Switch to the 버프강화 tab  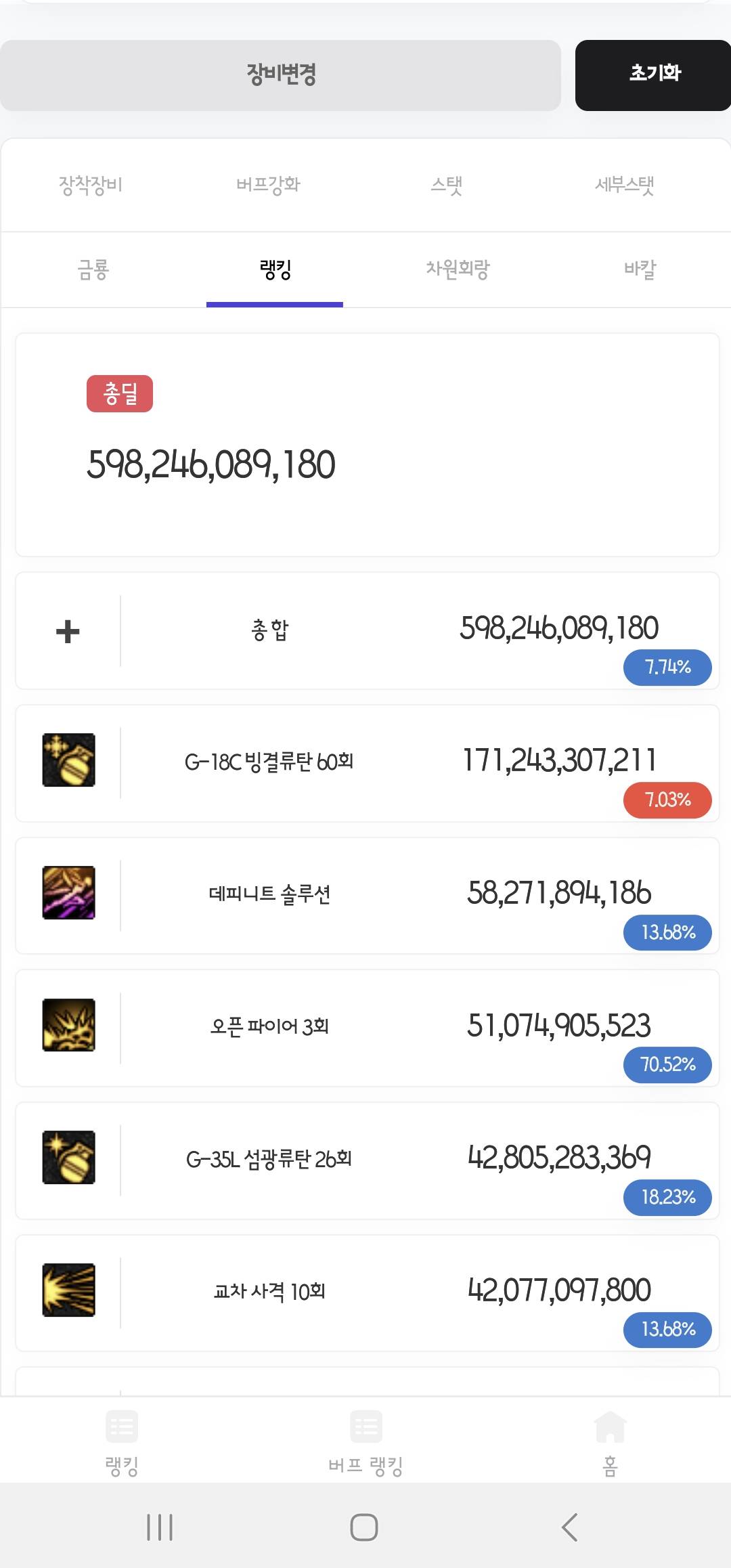coord(269,185)
